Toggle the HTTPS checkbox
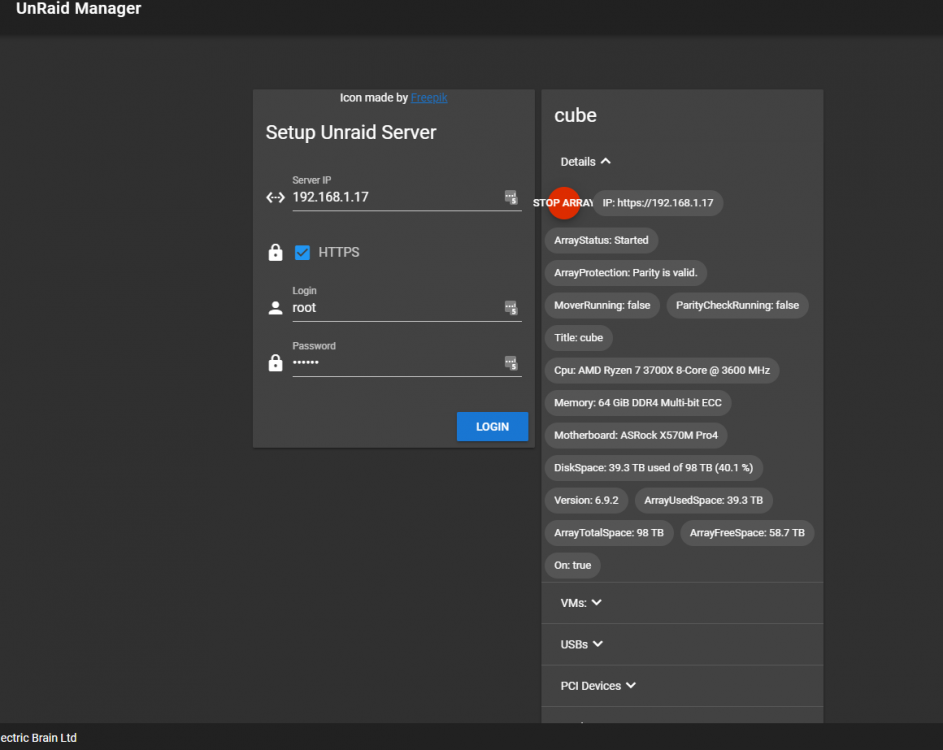The height and width of the screenshot is (750, 943). 303,253
